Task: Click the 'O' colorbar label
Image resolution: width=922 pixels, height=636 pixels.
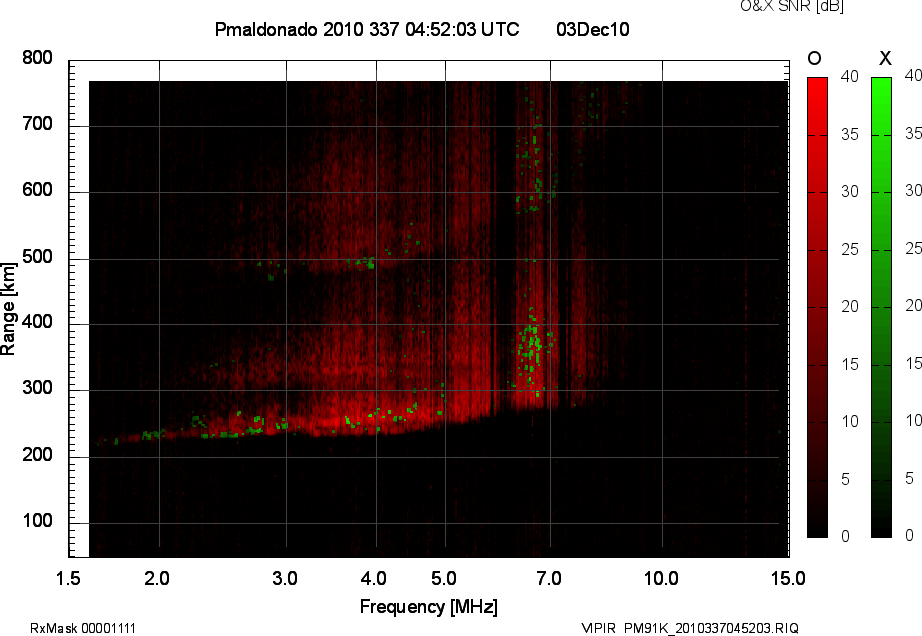Action: [x=814, y=58]
